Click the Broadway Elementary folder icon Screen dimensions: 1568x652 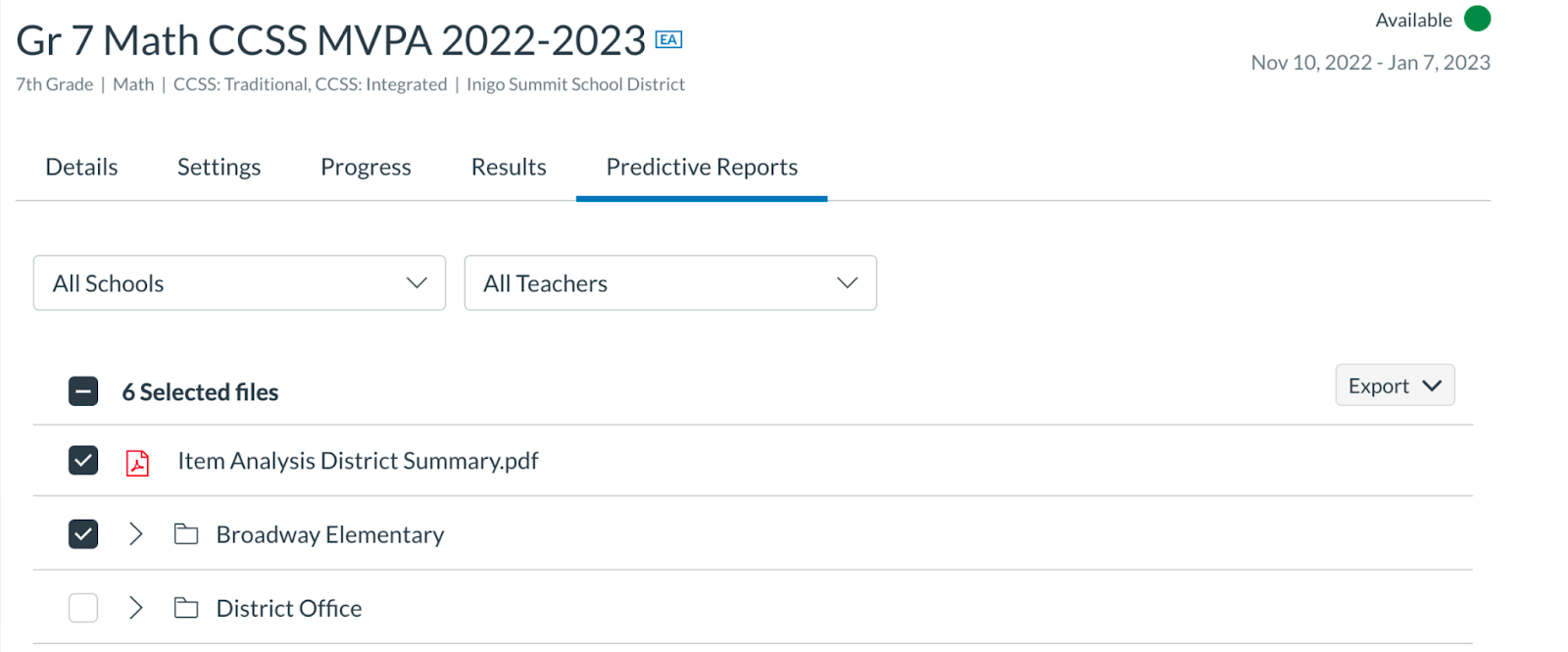tap(186, 534)
